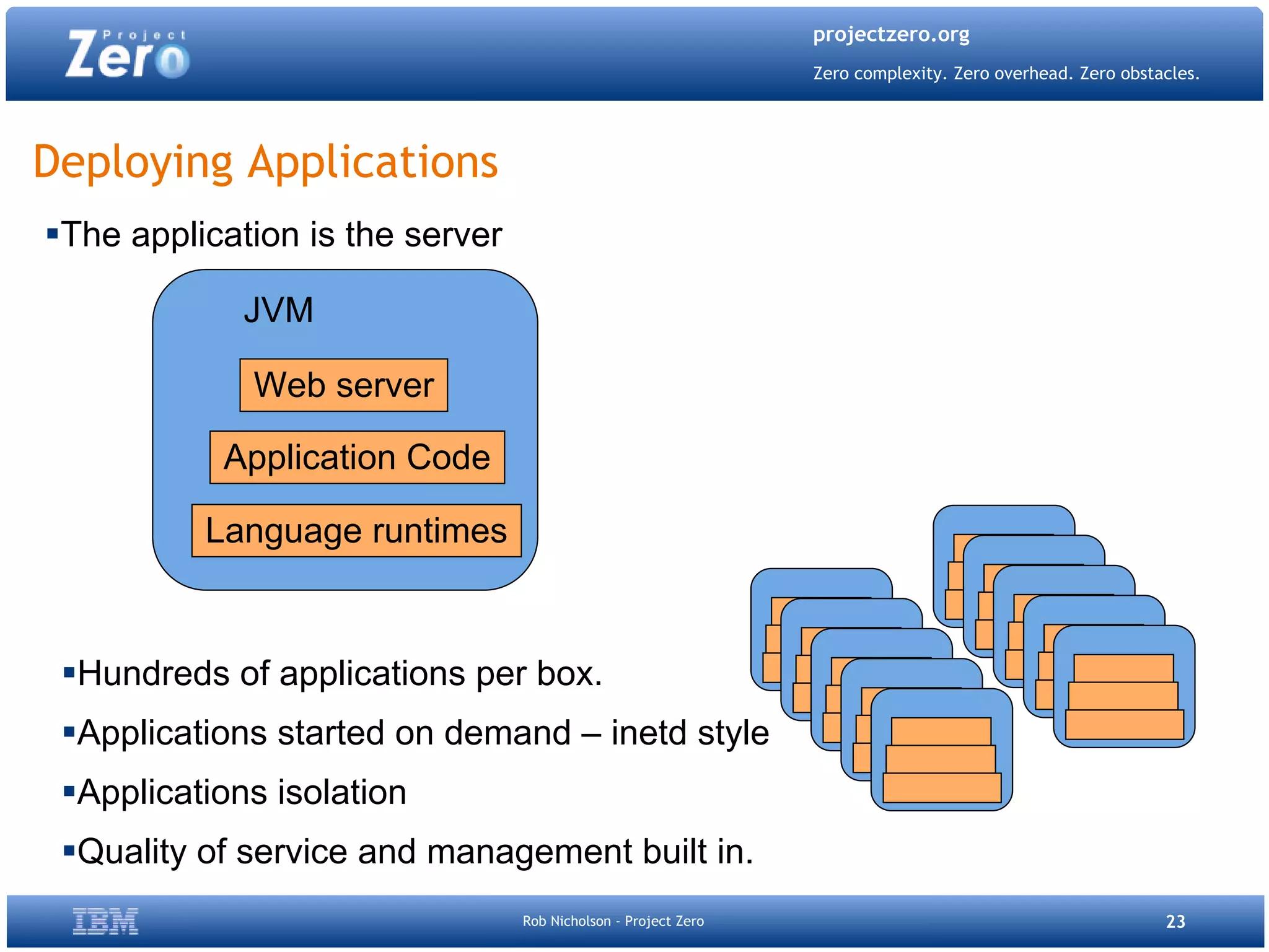Viewport: 1269px width, 952px height.
Task: Select the Application Code box
Action: click(x=357, y=457)
